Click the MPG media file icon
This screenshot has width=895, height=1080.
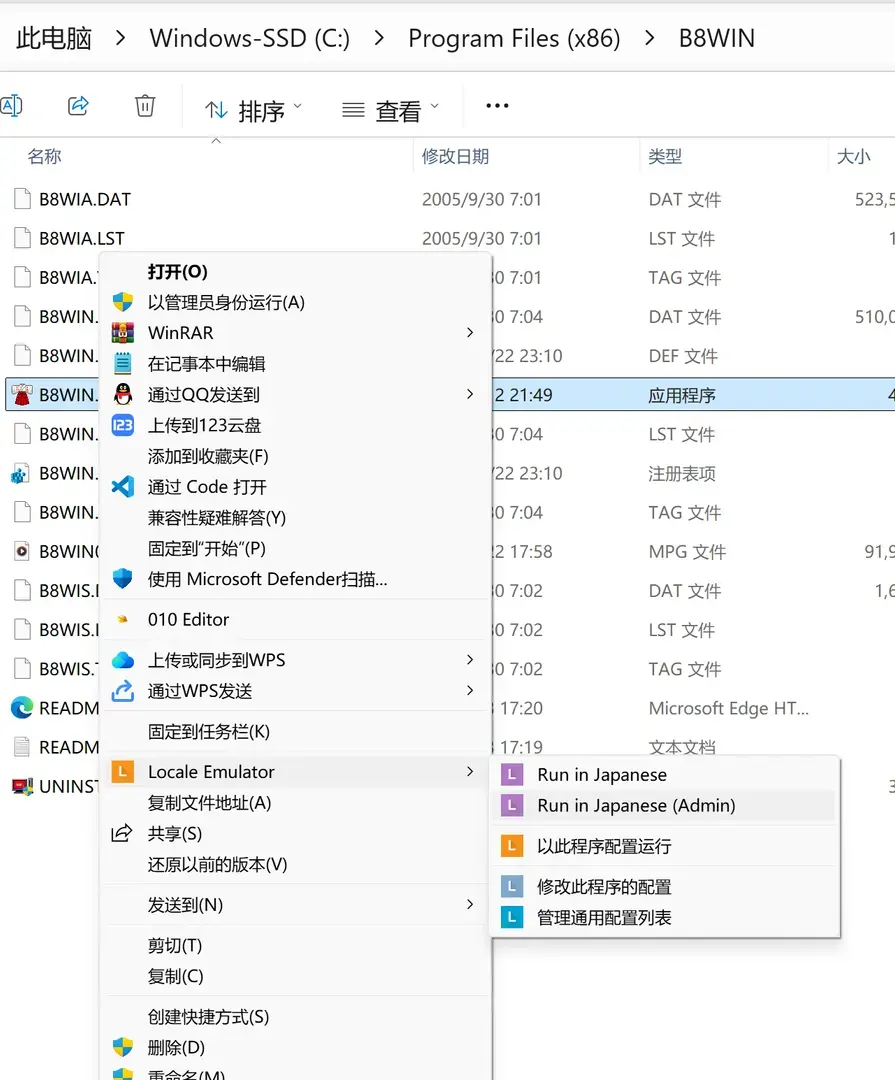[22, 551]
